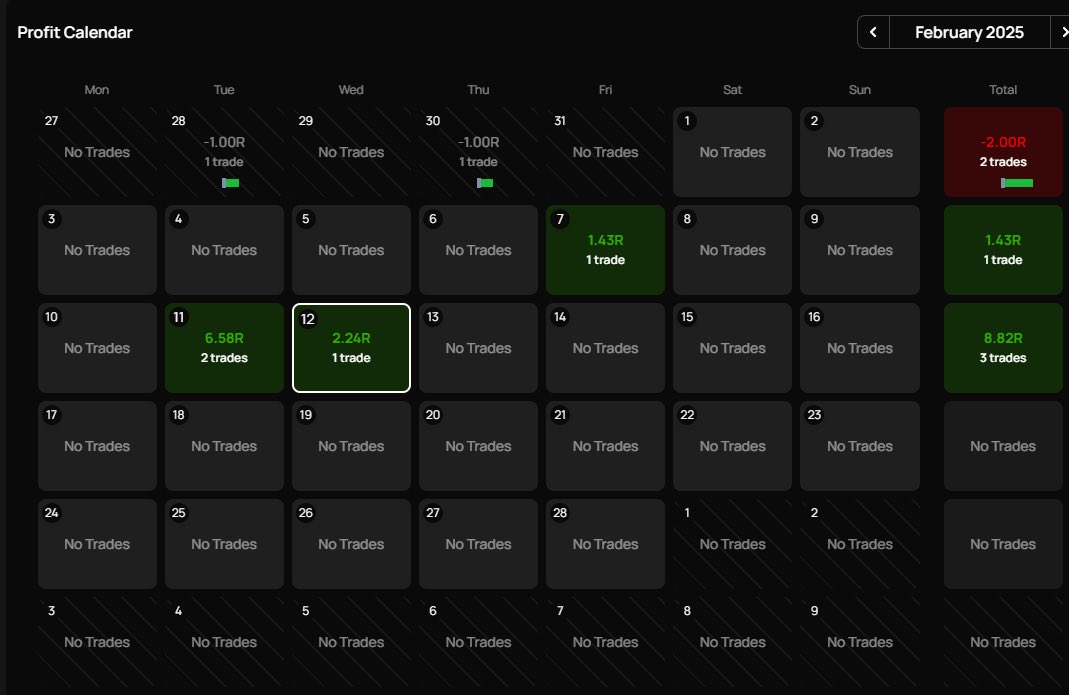Screen dimensions: 1069x695
Task: Select the February 26 day cell
Action: (x=351, y=544)
